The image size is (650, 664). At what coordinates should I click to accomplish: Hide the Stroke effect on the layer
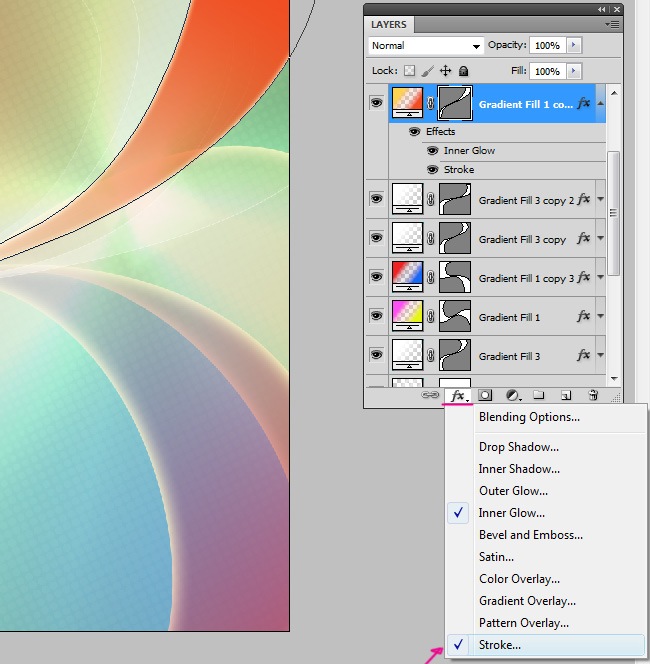(x=432, y=170)
